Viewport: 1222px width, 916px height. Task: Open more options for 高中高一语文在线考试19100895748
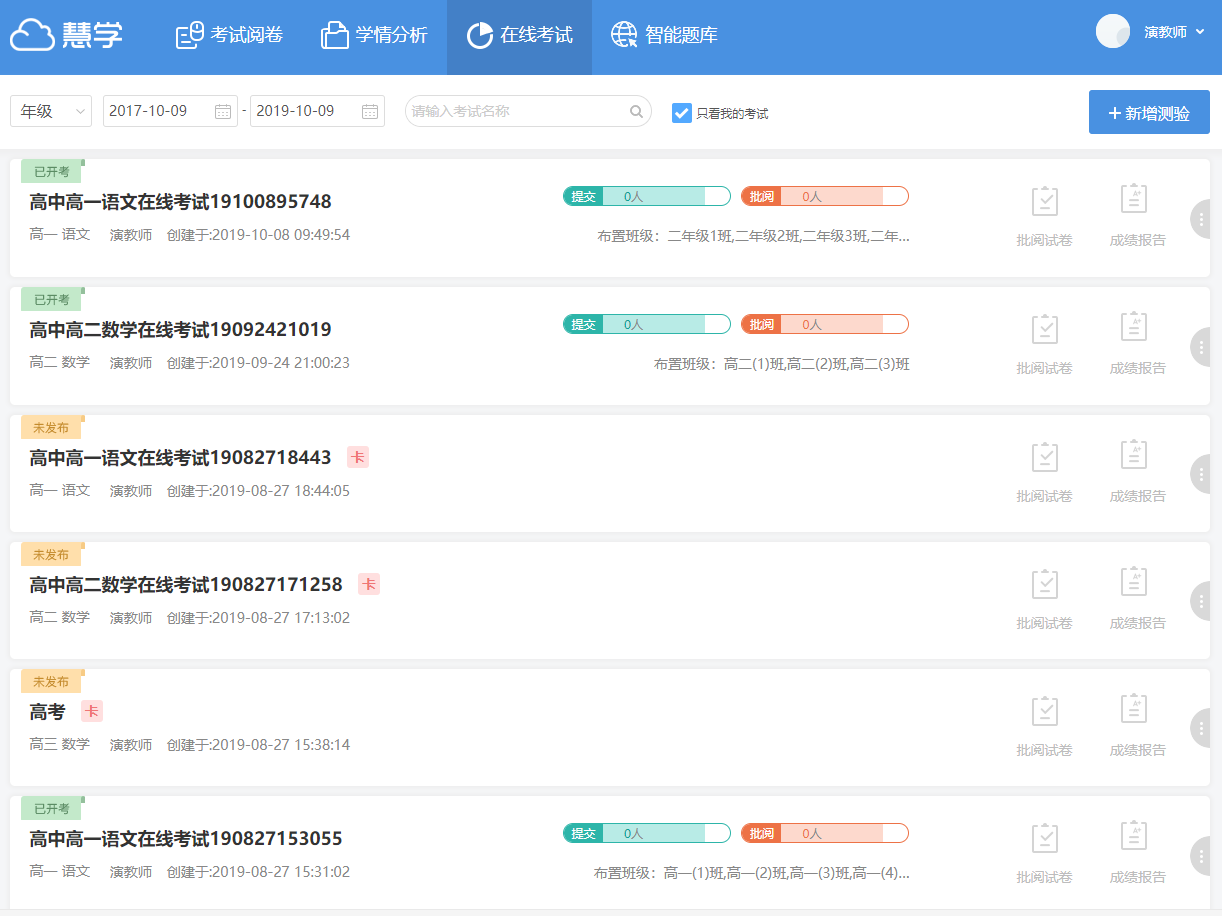point(1201,219)
